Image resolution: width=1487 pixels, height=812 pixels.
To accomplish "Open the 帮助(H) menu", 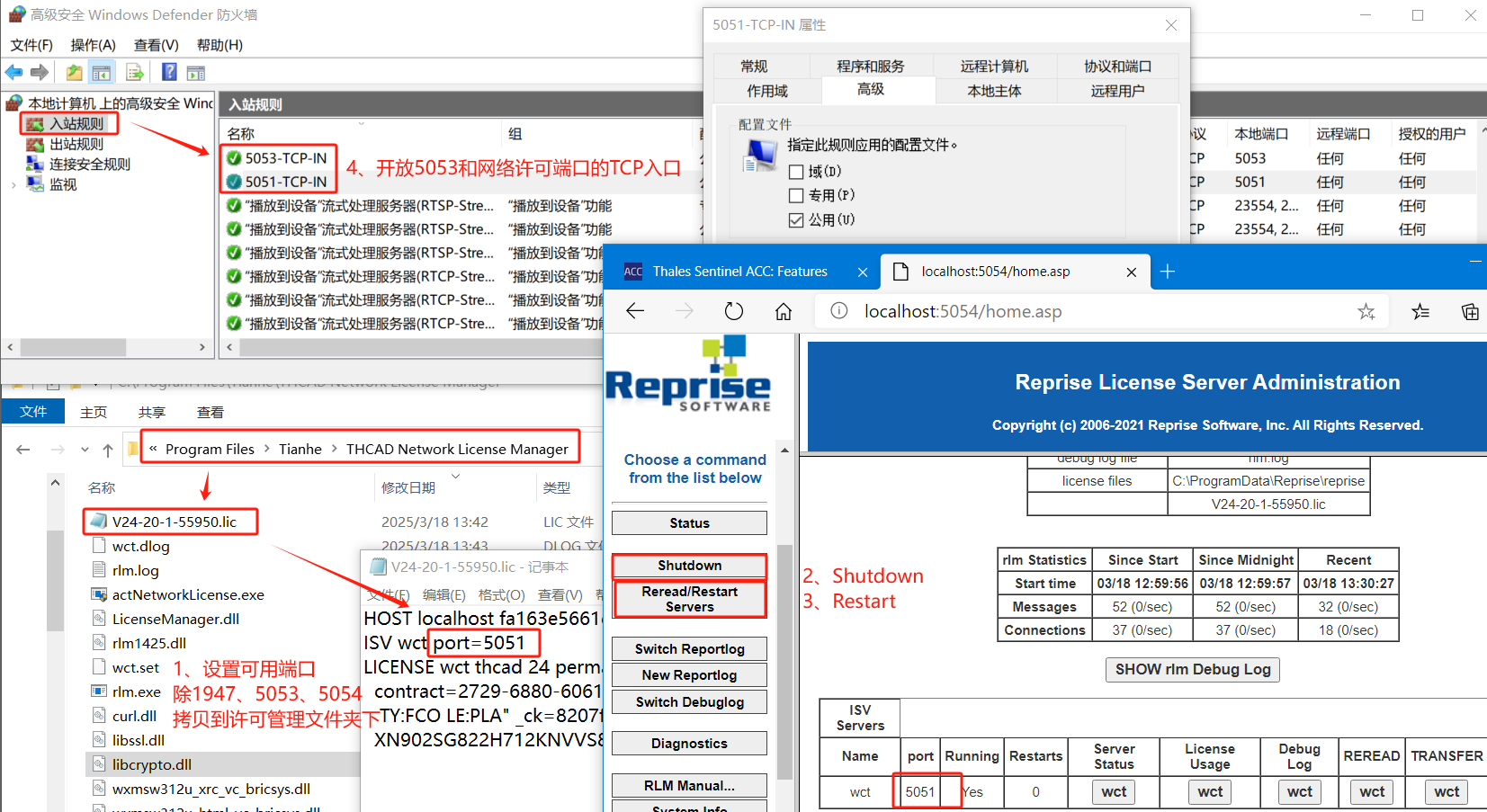I will click(x=220, y=45).
